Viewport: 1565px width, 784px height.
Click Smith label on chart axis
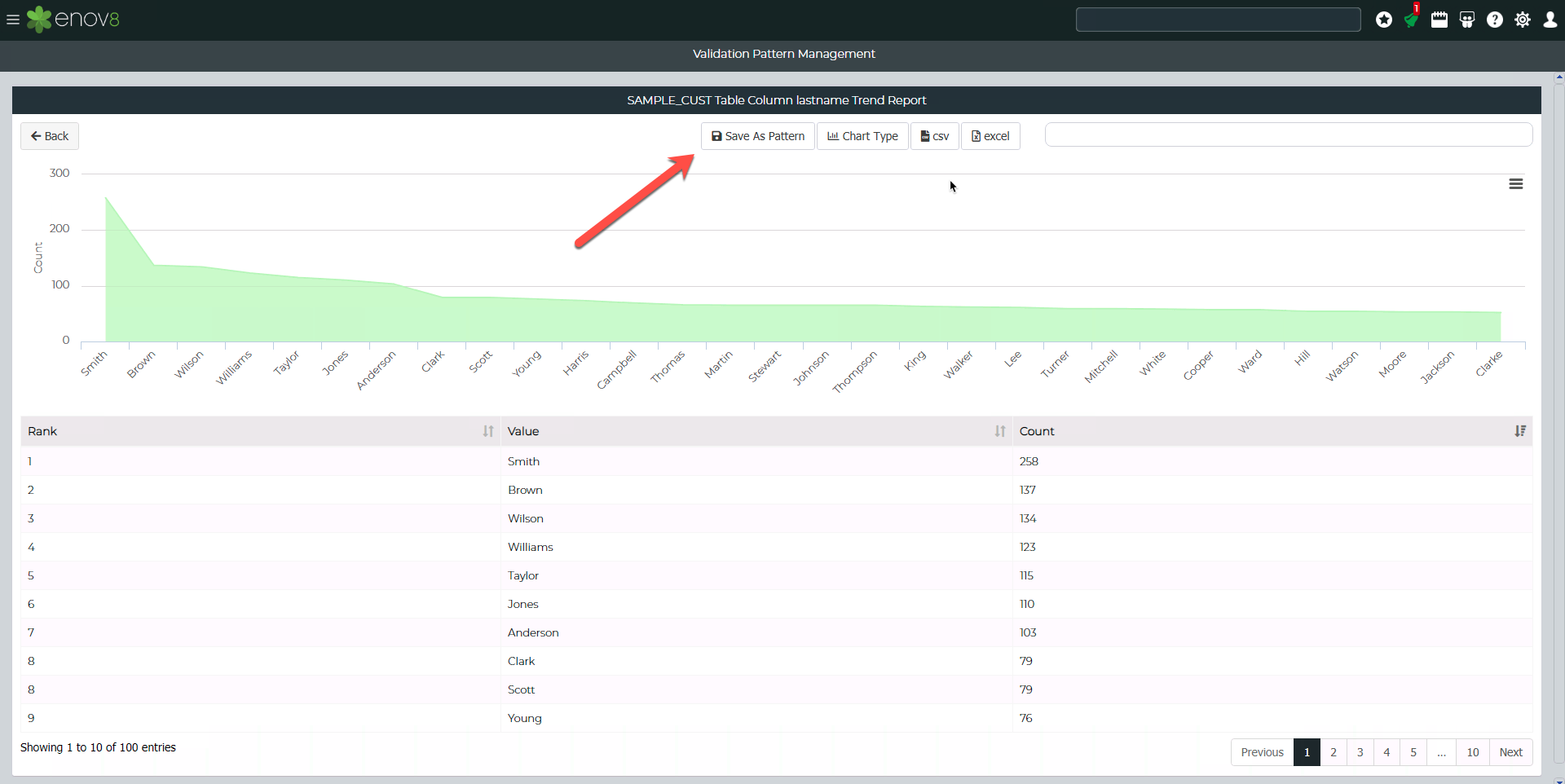(94, 363)
